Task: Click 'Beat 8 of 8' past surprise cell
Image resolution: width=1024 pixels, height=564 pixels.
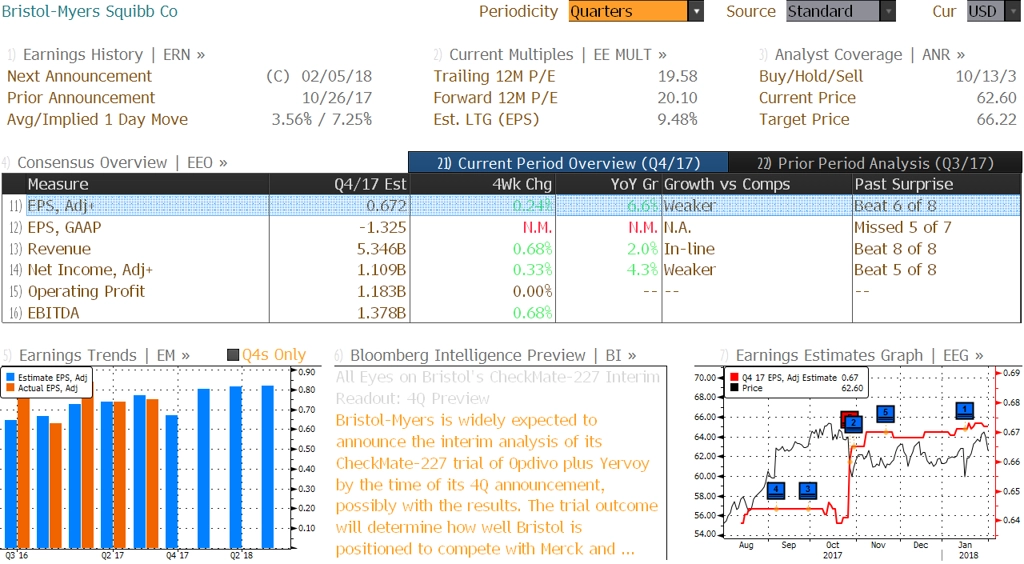Action: (895, 249)
